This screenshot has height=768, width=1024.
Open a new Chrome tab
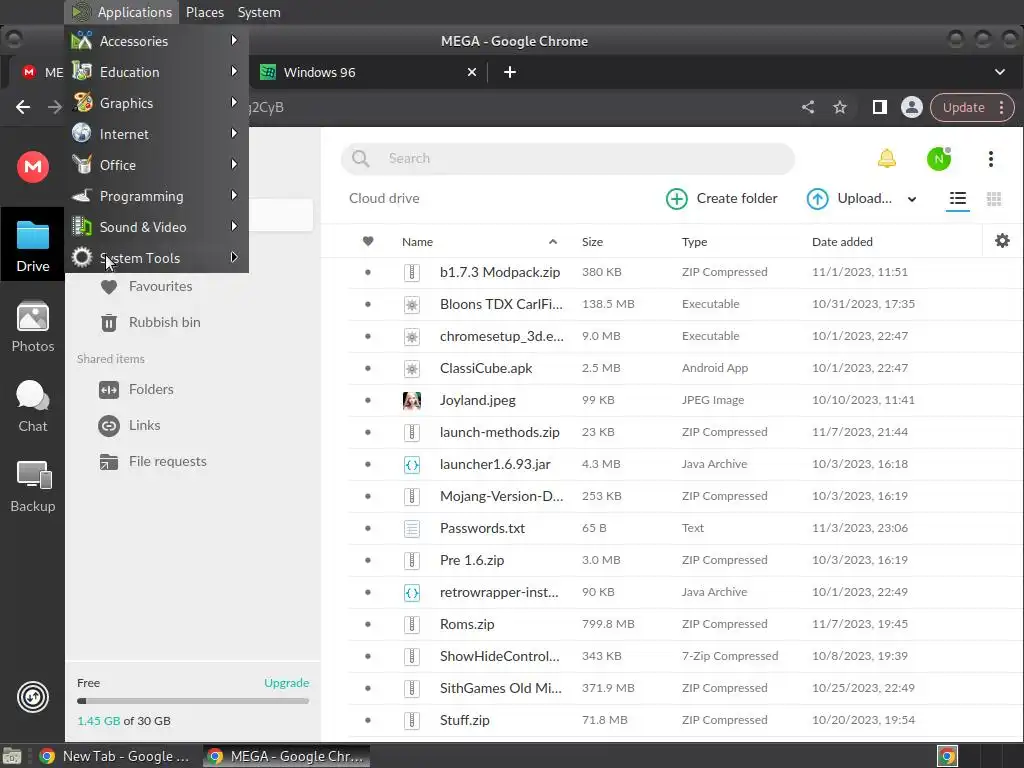pyautogui.click(x=510, y=72)
